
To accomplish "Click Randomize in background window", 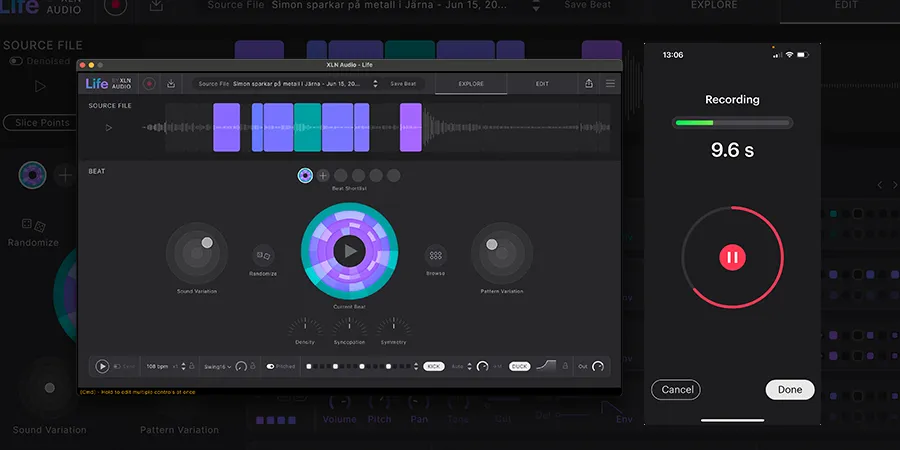I will pyautogui.click(x=33, y=232).
